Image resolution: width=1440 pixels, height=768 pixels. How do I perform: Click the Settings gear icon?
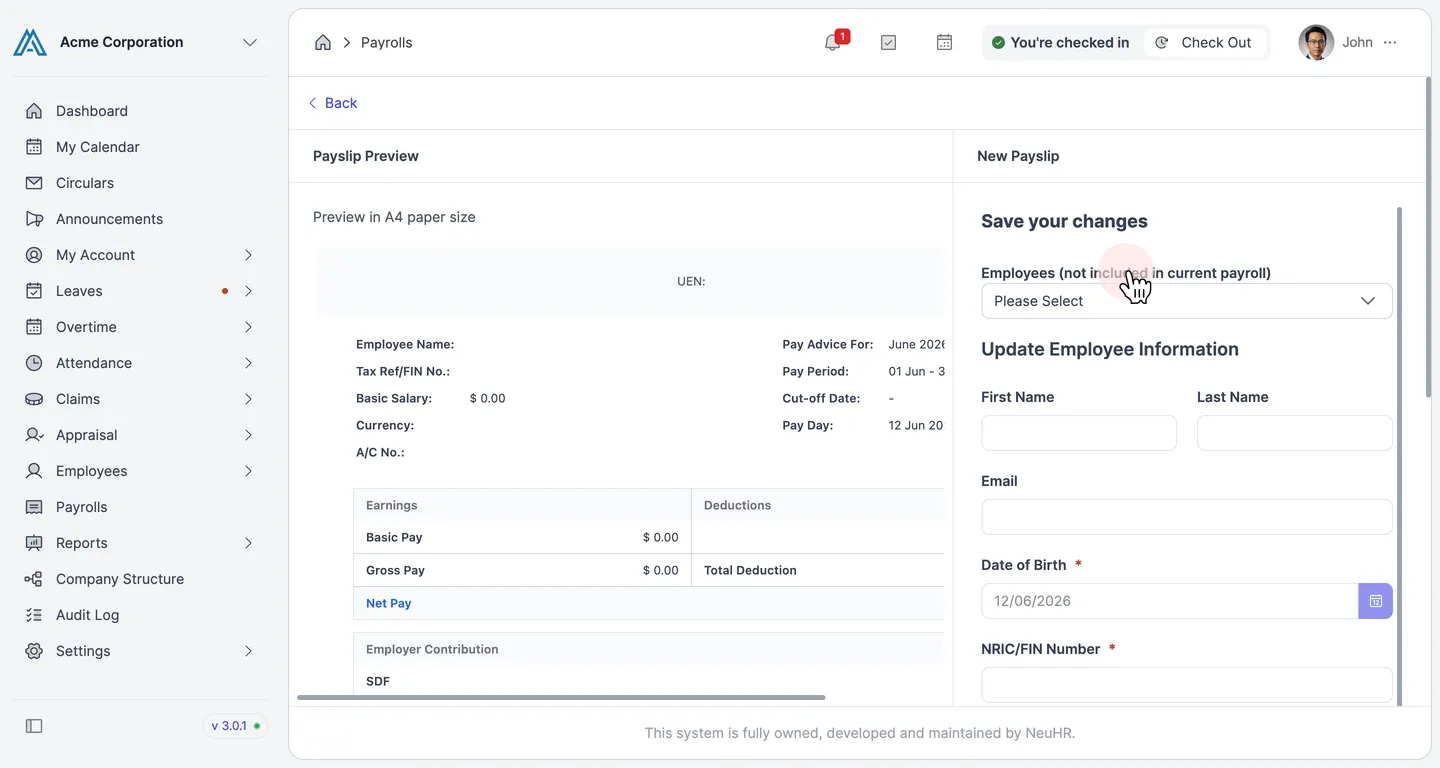click(x=34, y=651)
